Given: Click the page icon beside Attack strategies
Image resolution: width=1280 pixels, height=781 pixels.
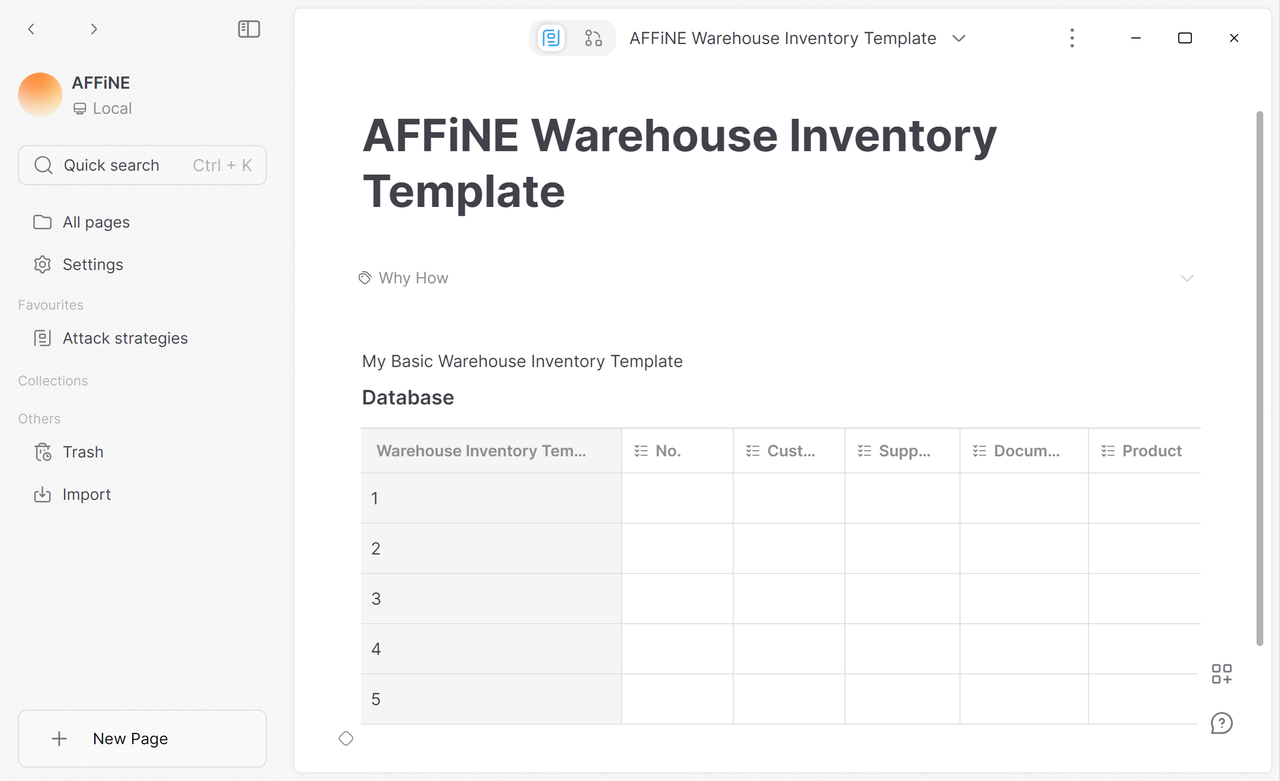Looking at the screenshot, I should [42, 338].
